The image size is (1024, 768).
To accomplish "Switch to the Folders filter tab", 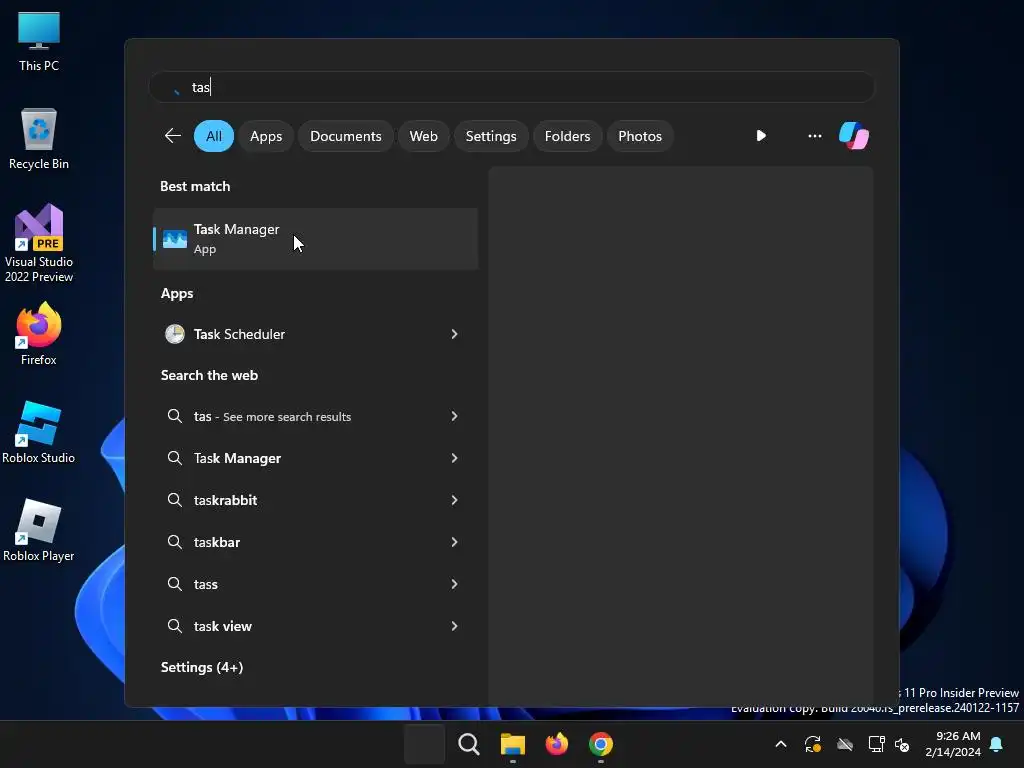I will pos(568,136).
